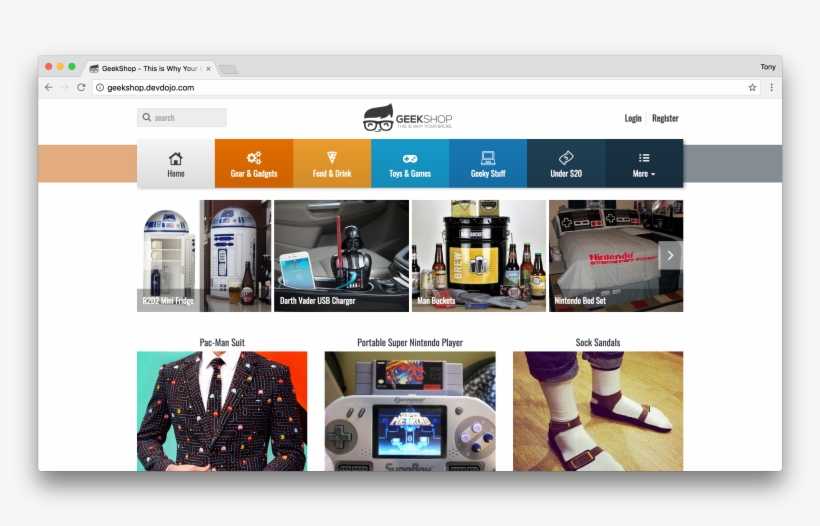Expand the More dropdown caret
820x526 pixels.
[653, 174]
